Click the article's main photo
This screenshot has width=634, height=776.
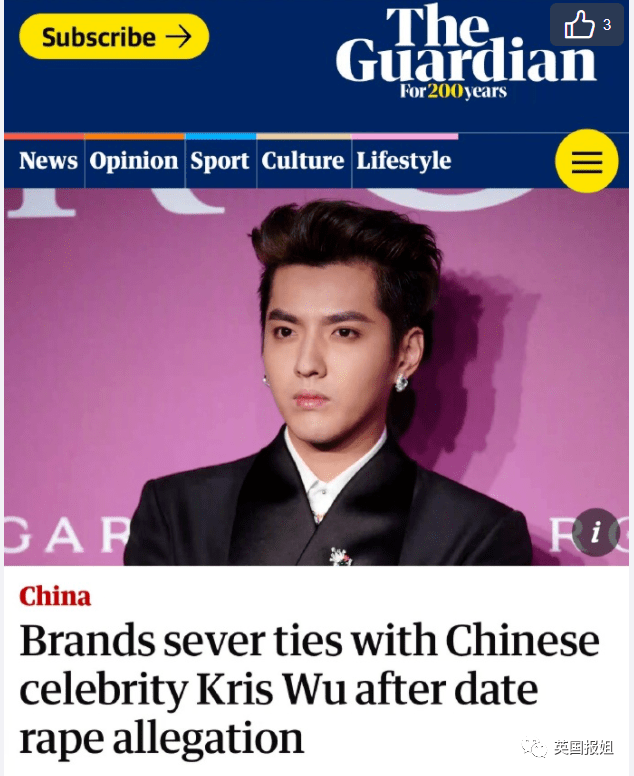point(316,377)
